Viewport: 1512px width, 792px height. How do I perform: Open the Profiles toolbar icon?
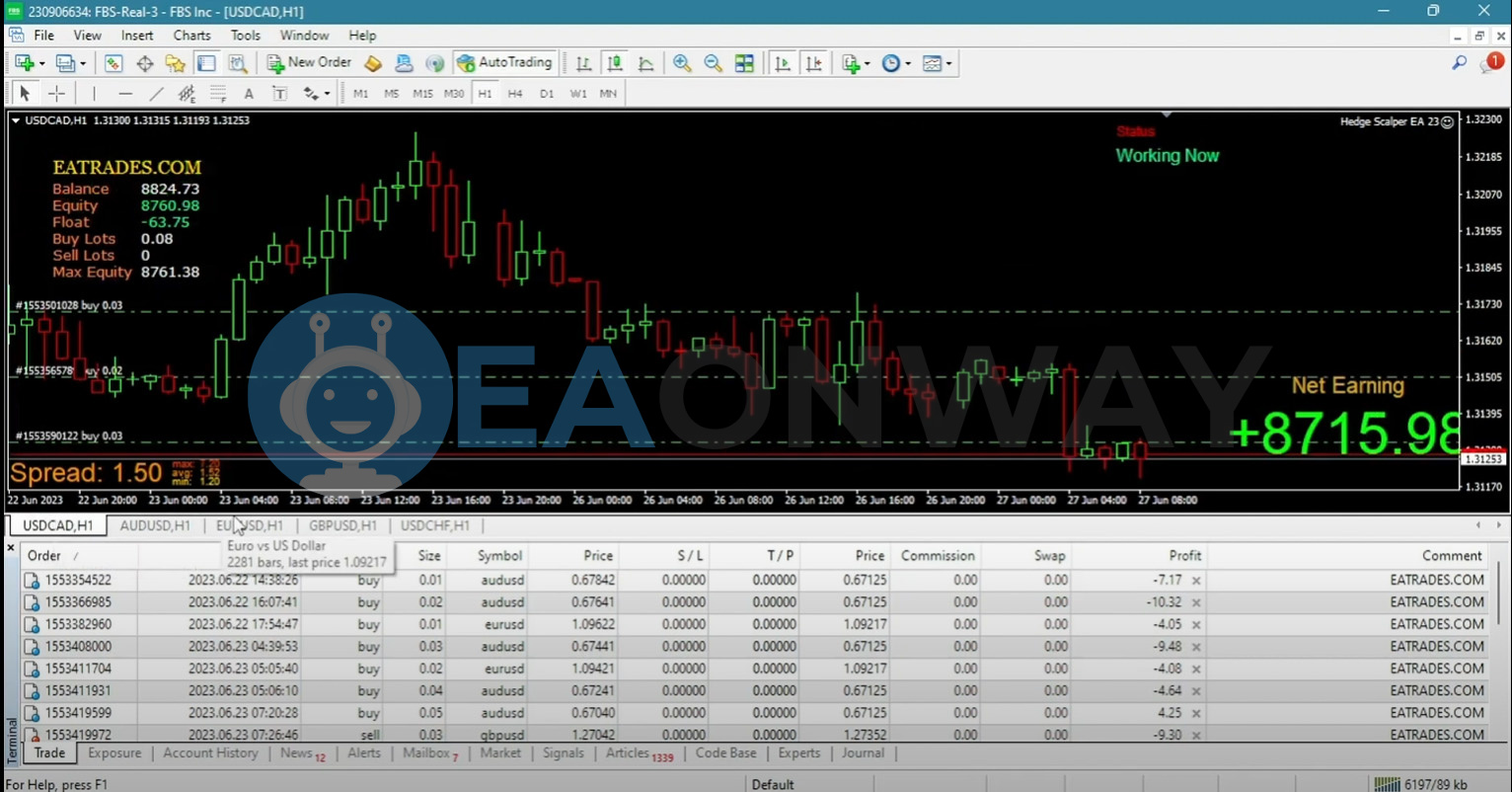click(65, 63)
